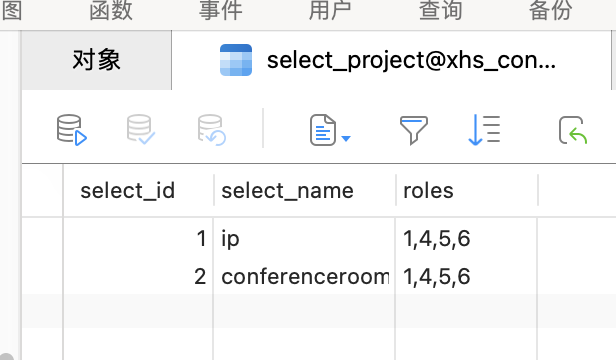Open the 函数 toolbar item
616x360 pixels.
coord(111,10)
